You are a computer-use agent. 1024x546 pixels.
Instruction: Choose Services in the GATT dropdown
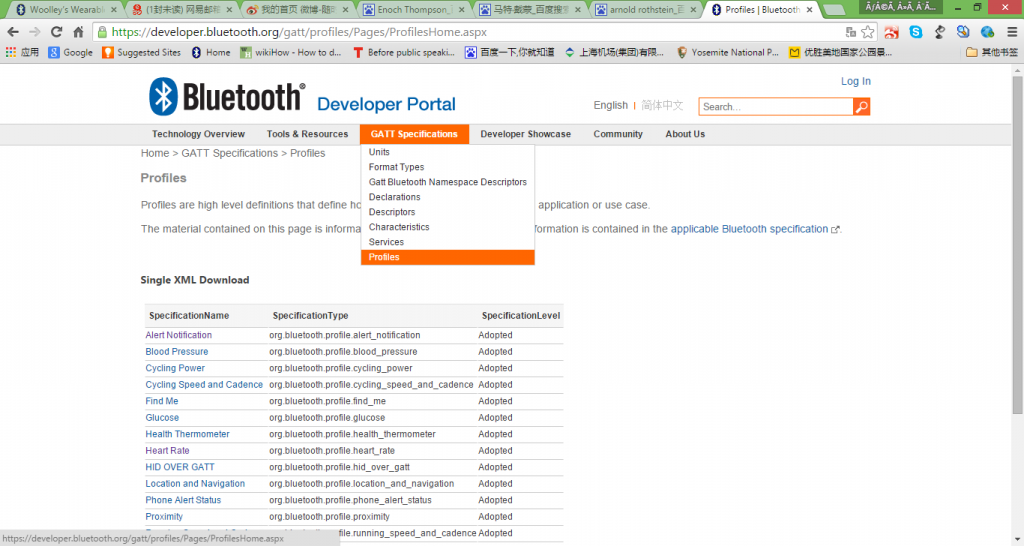pyautogui.click(x=386, y=242)
